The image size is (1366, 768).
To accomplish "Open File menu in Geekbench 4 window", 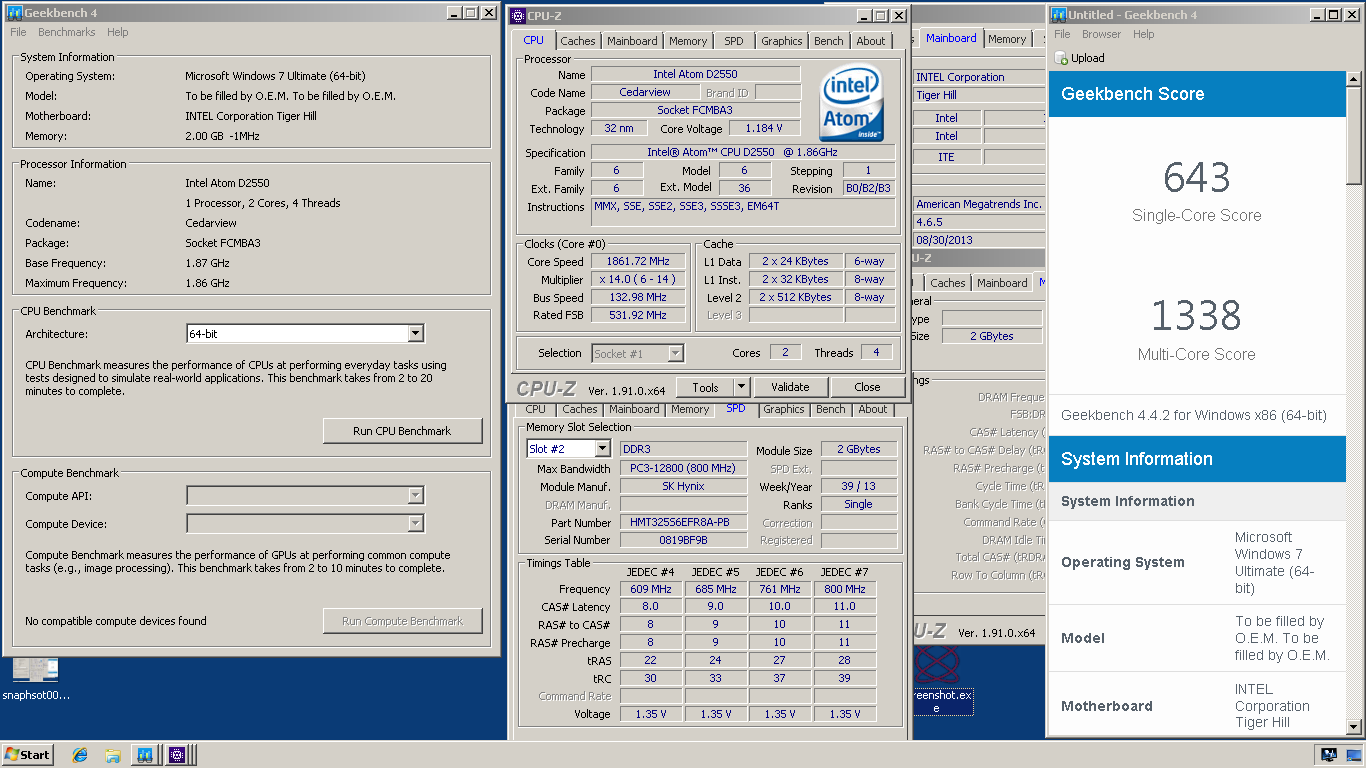I will pyautogui.click(x=18, y=32).
